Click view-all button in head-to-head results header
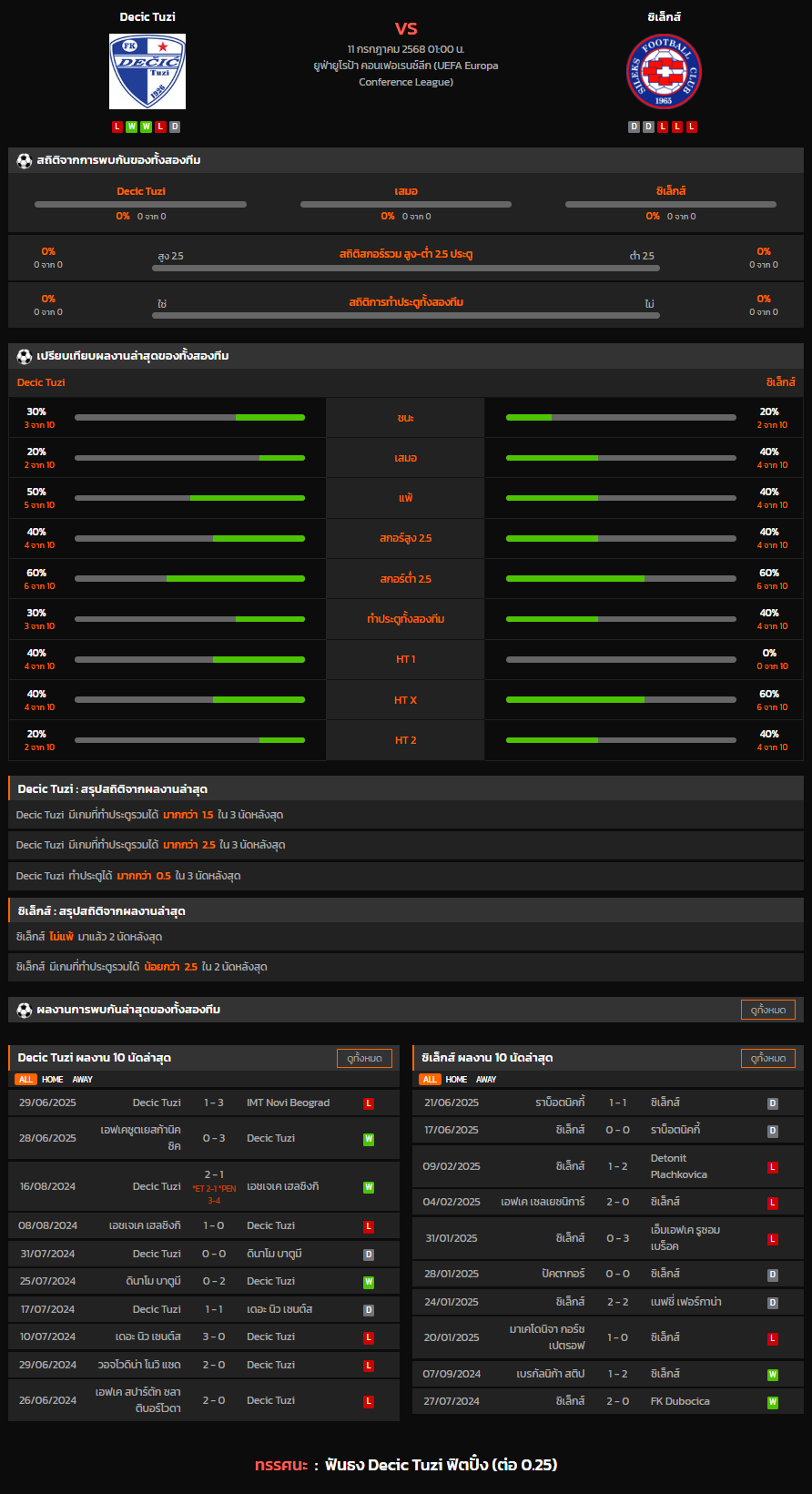This screenshot has height=1494, width=812. (768, 1010)
